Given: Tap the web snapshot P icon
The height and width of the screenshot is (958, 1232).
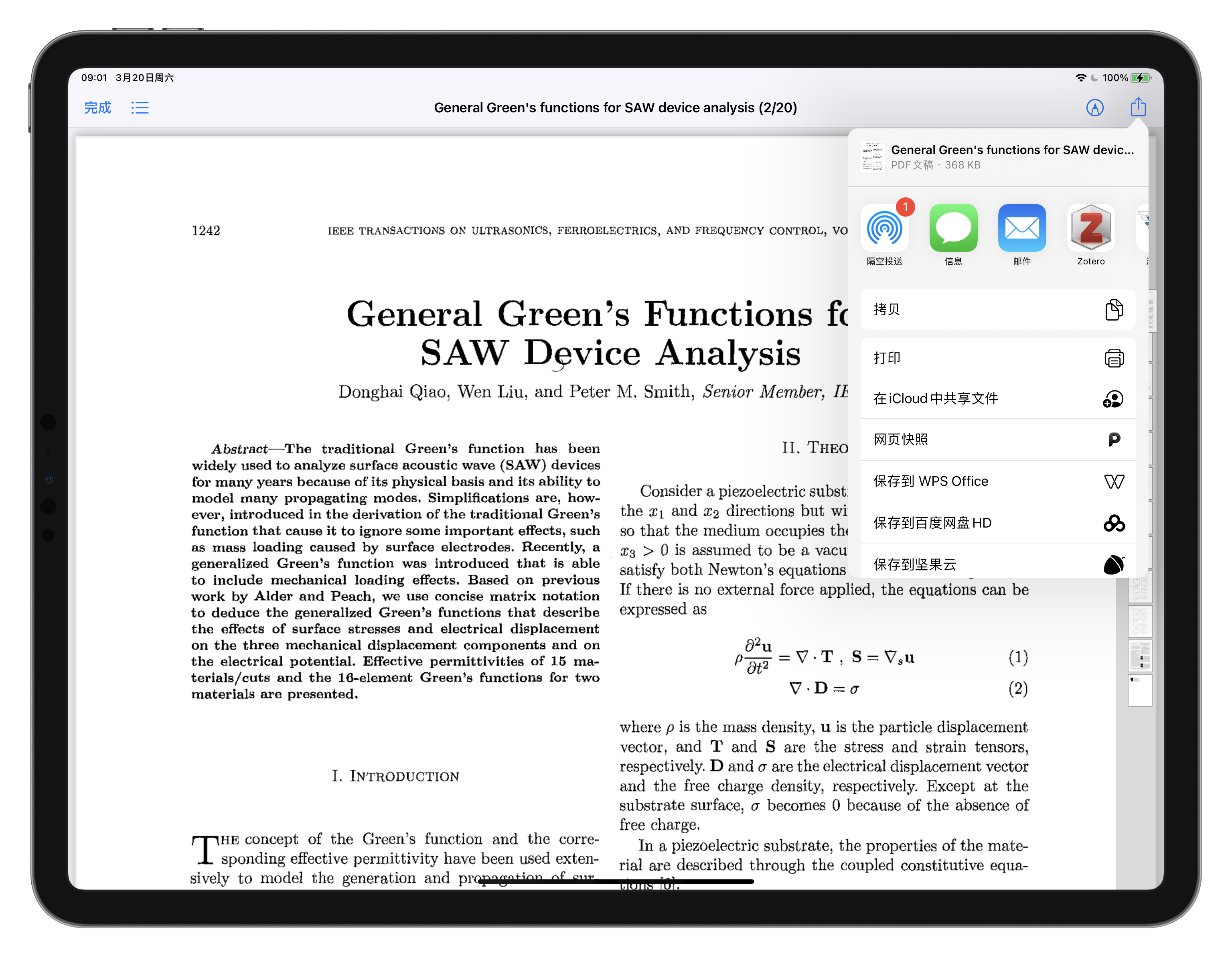Looking at the screenshot, I should tap(1114, 440).
